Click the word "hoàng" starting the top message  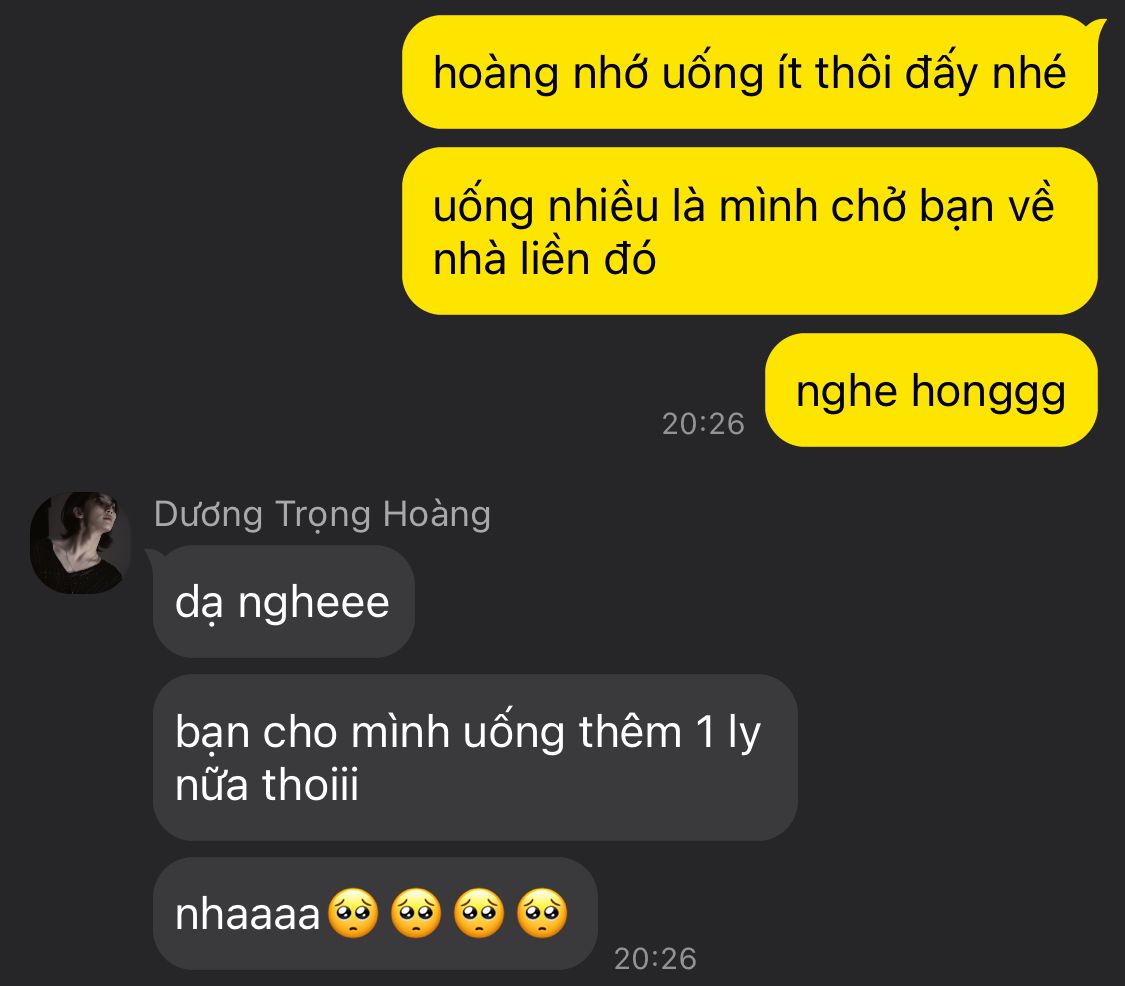[x=496, y=73]
